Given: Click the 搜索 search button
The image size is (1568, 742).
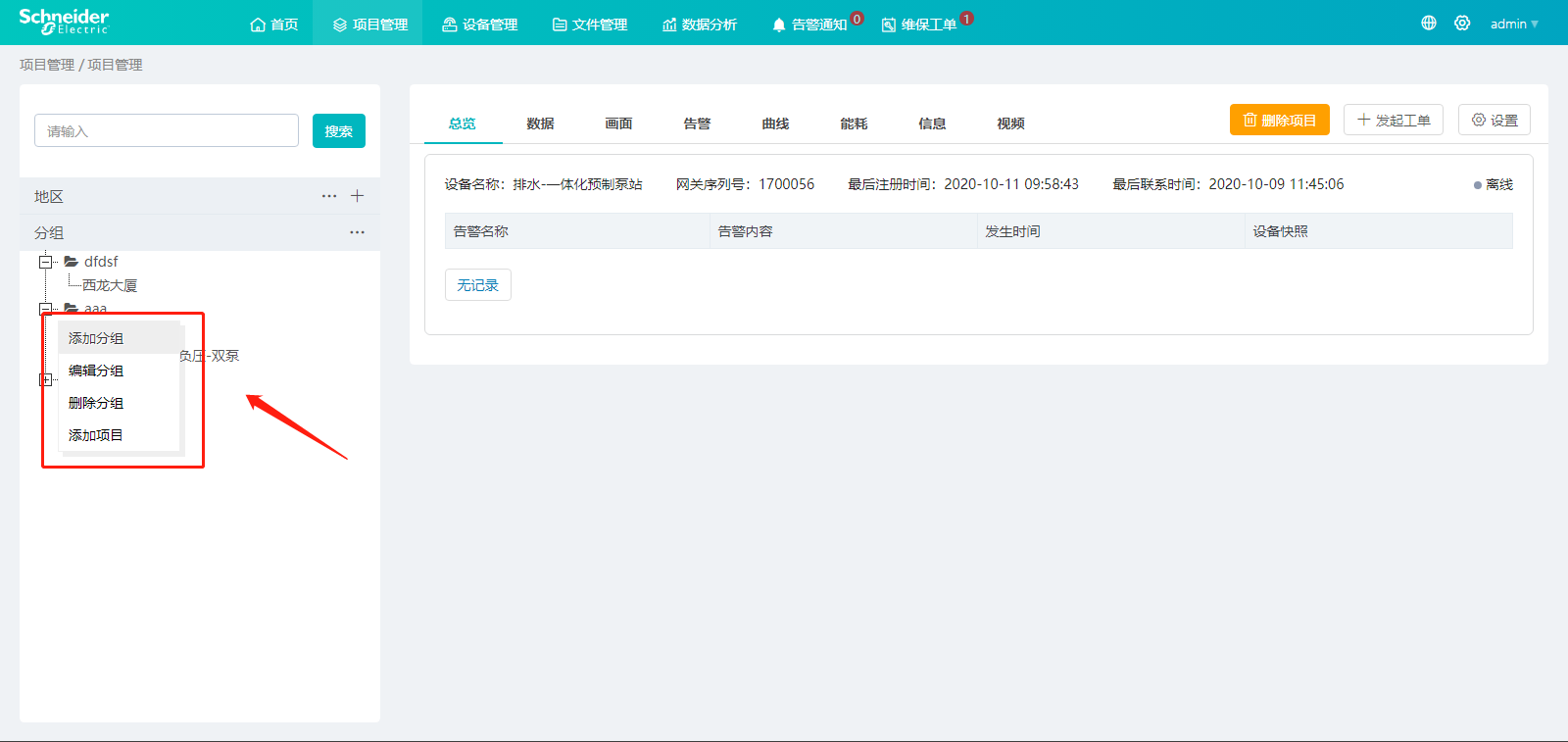Looking at the screenshot, I should 339,131.
